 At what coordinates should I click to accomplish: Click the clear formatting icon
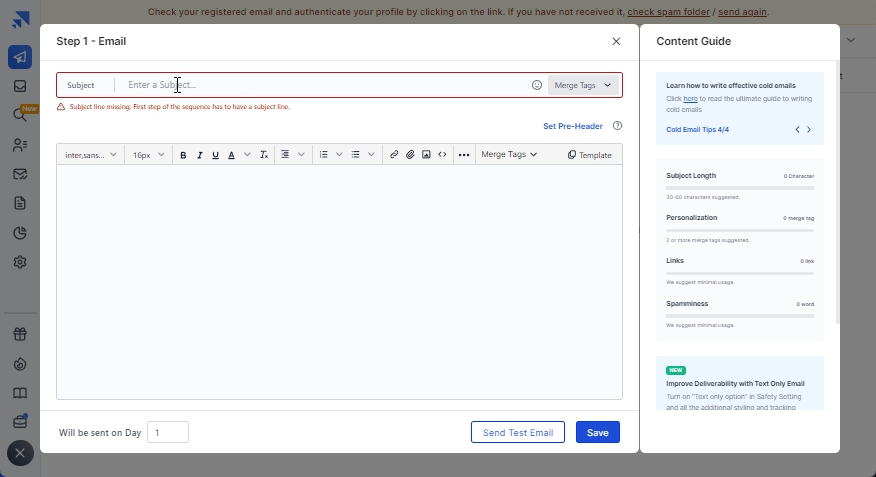(263, 155)
